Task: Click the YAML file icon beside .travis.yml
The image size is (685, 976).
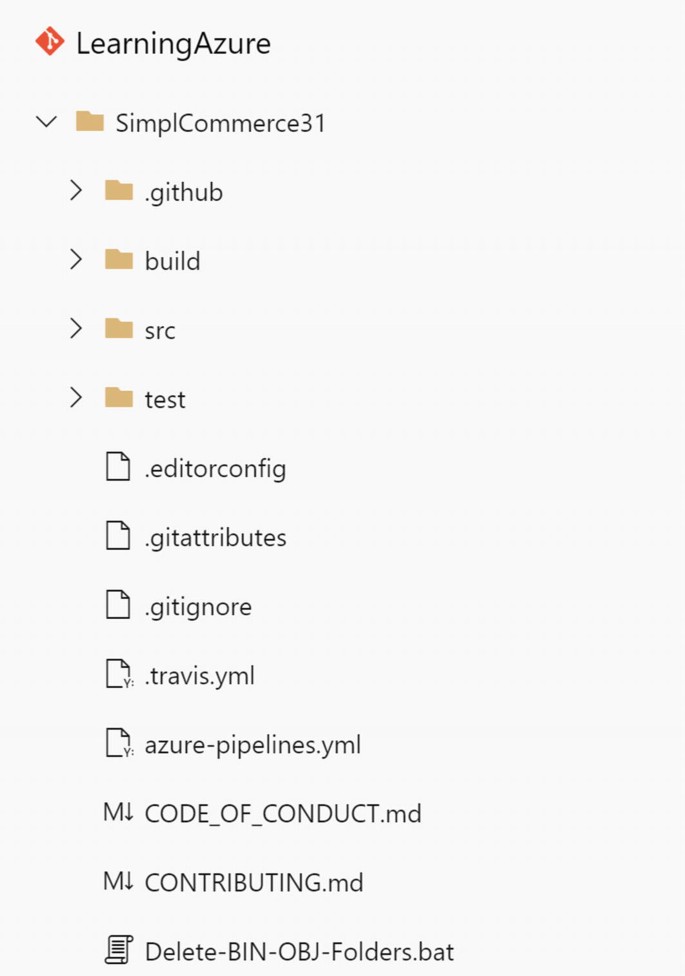Action: point(117,674)
